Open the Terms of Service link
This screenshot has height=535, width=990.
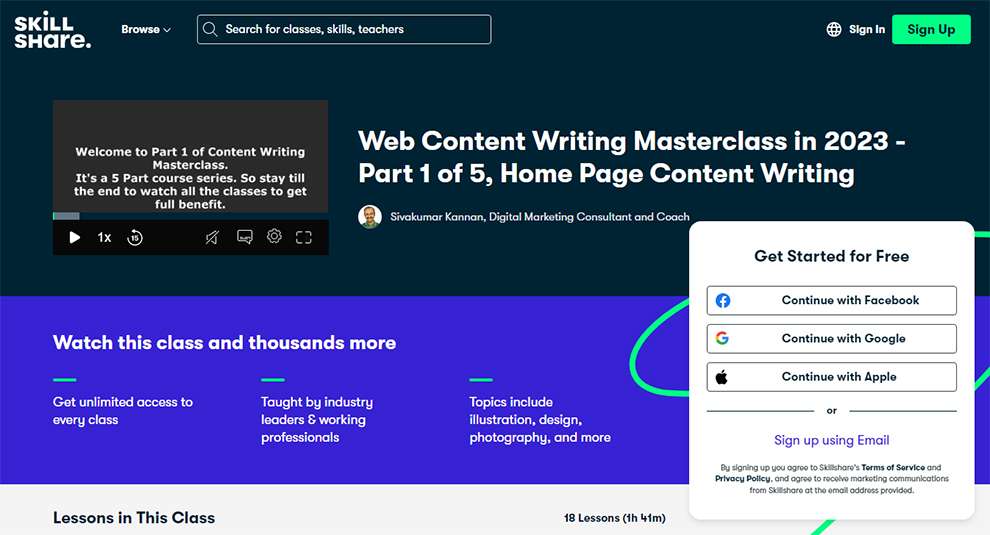tap(893, 467)
